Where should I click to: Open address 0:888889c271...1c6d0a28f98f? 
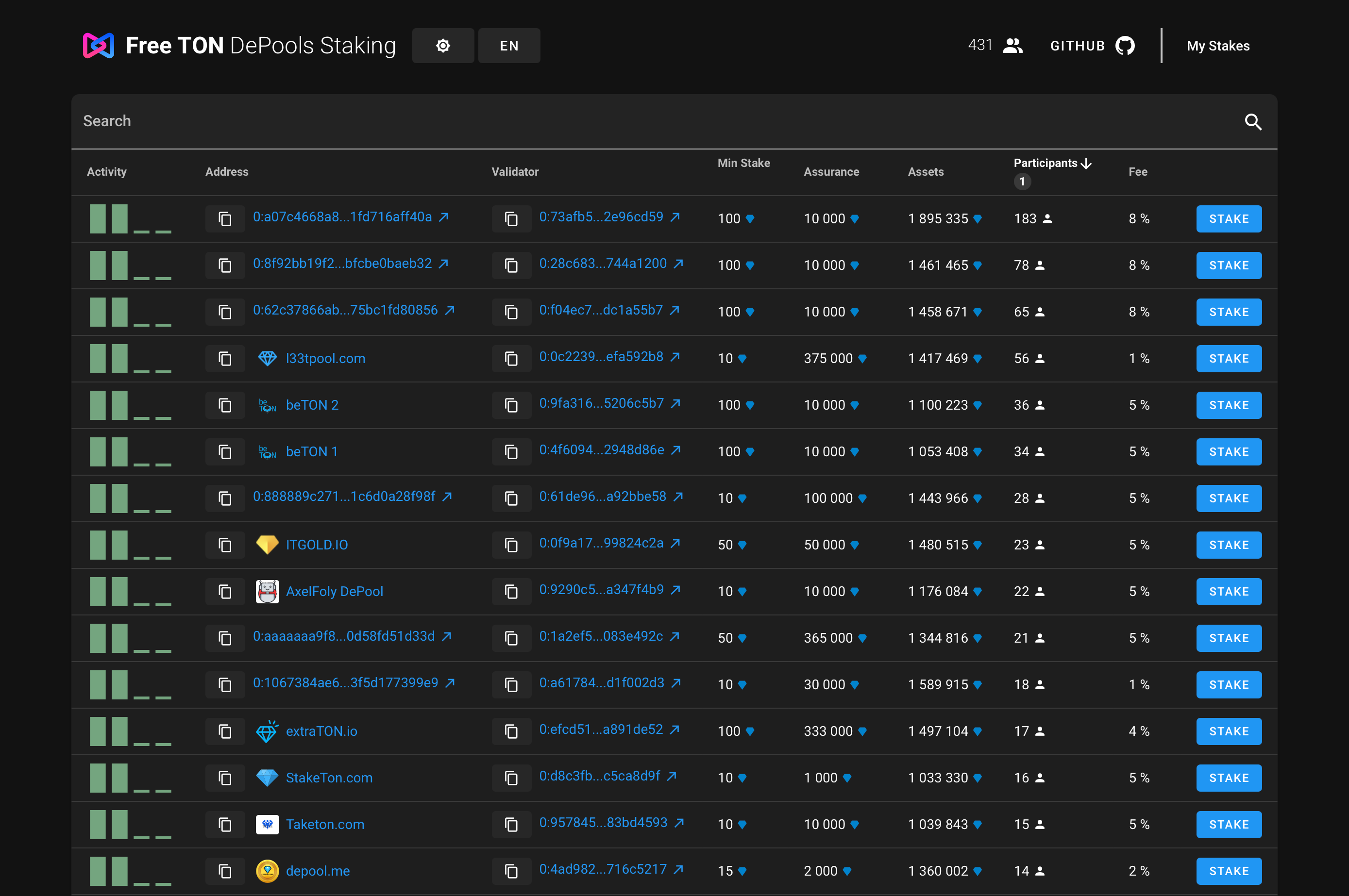click(x=344, y=497)
